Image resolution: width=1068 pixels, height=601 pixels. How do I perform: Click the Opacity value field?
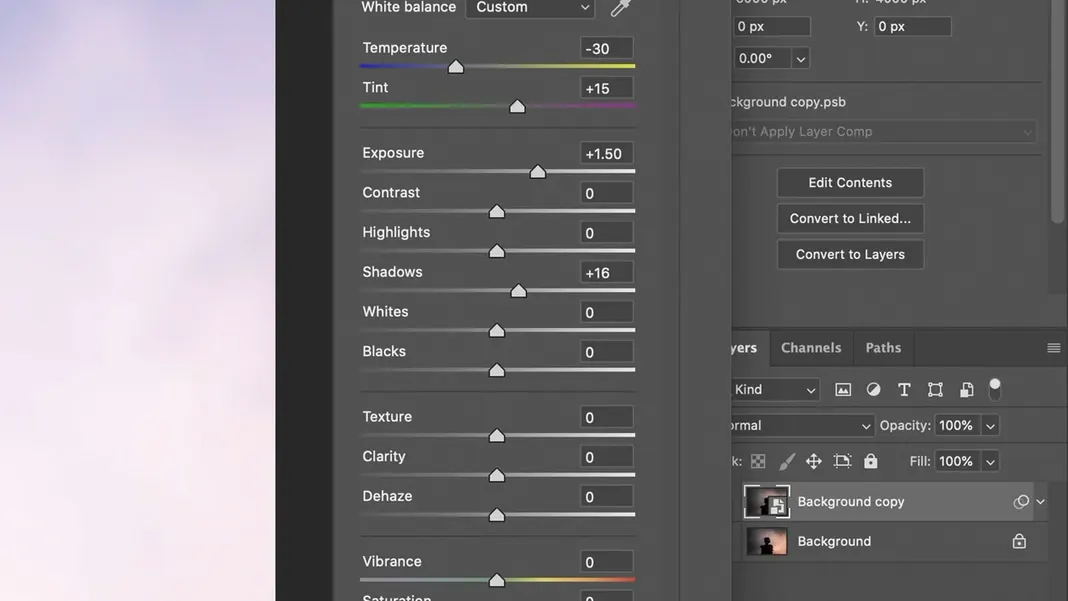(957, 426)
